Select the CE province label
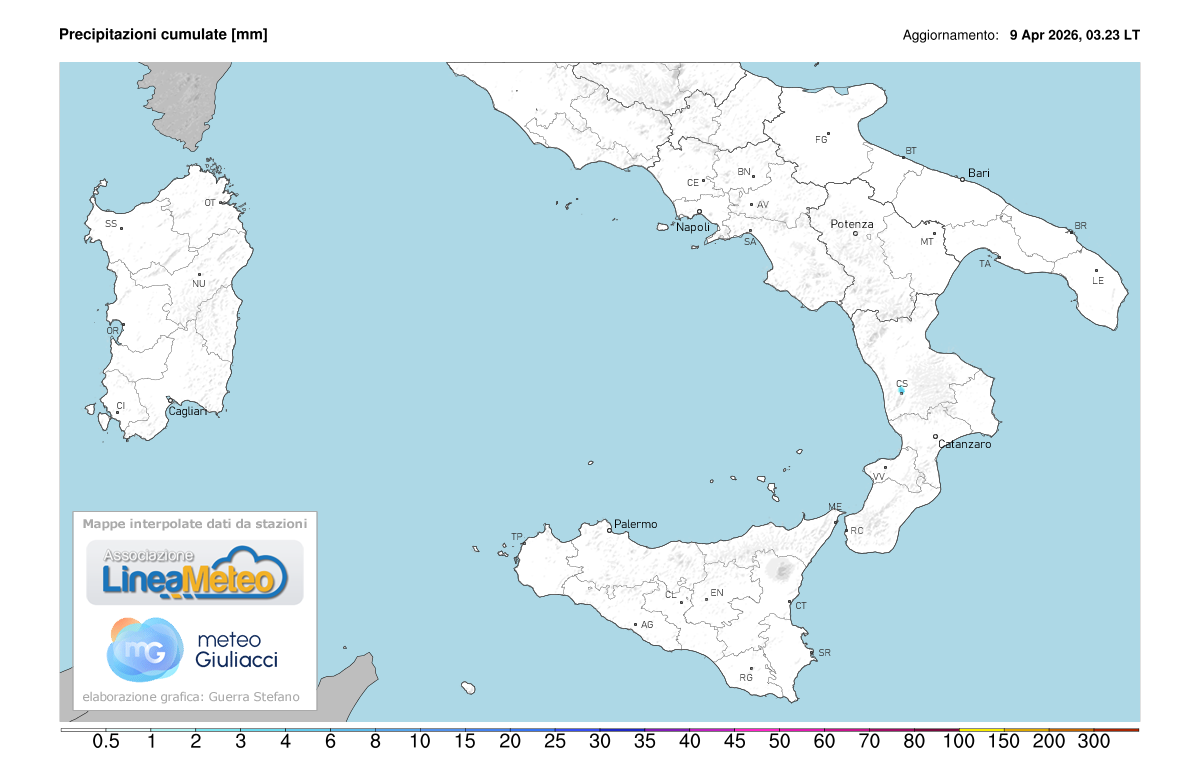The height and width of the screenshot is (770, 1200). (693, 182)
